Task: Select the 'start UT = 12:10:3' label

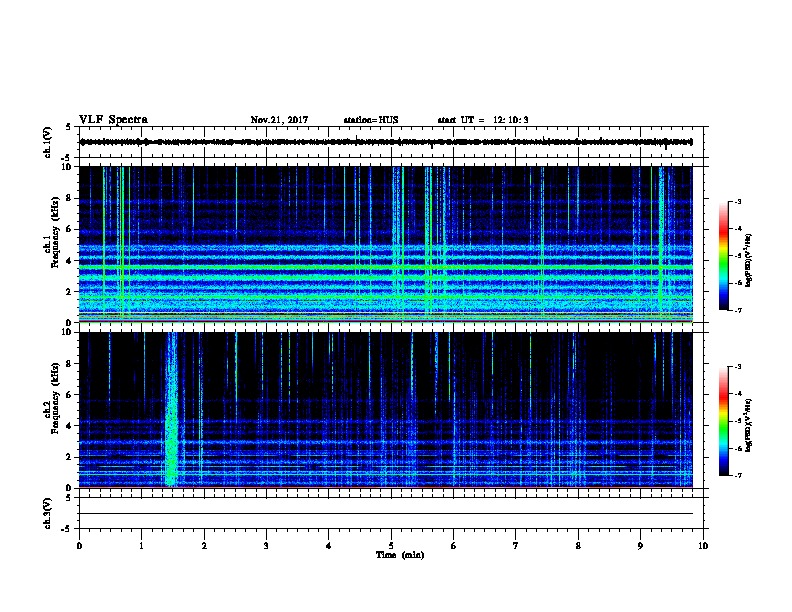Action: coord(483,120)
